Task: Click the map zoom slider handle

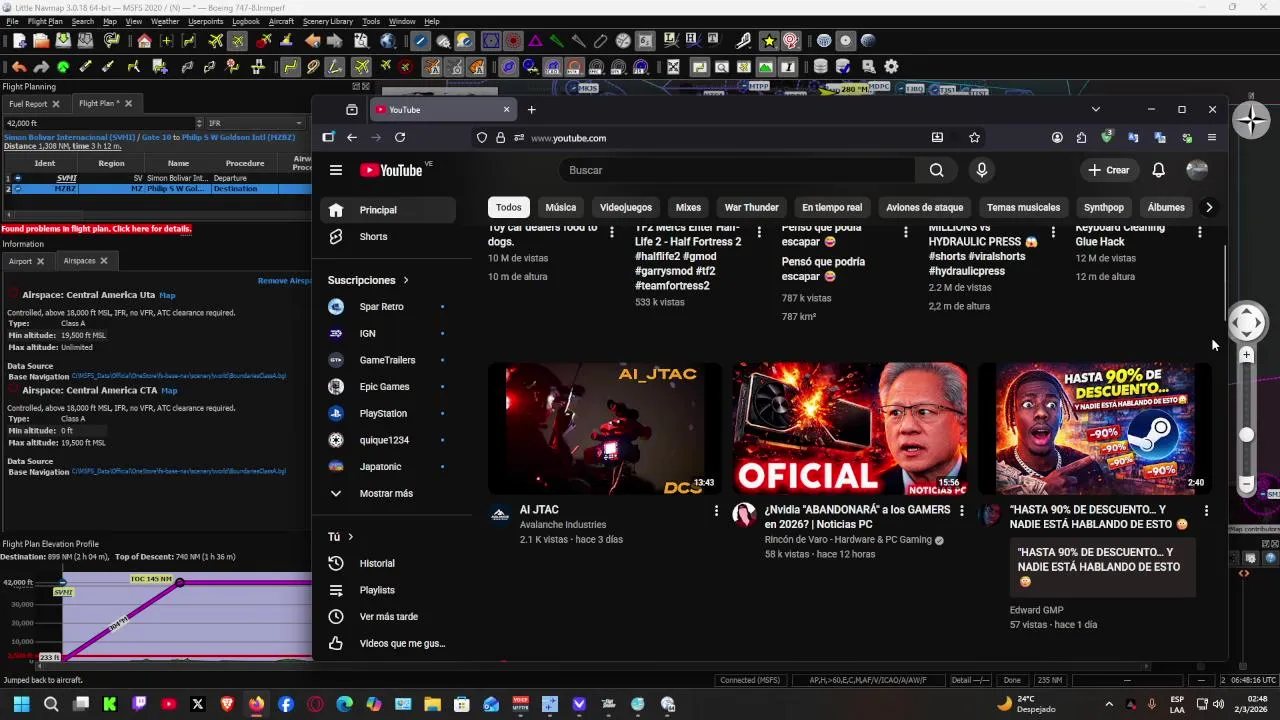Action: [1246, 434]
